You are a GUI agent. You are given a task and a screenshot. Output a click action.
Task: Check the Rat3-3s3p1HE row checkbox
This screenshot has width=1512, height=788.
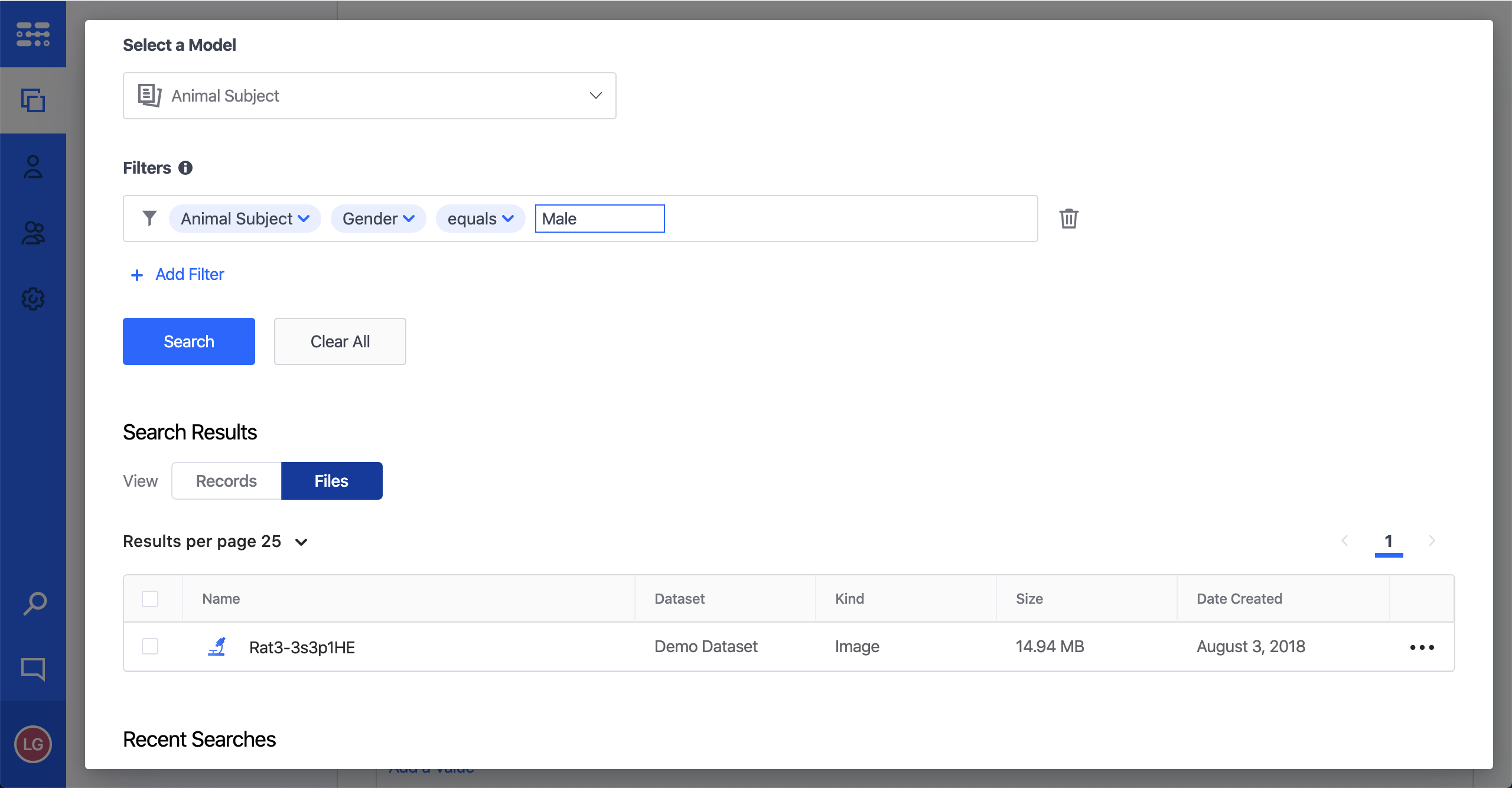point(150,646)
